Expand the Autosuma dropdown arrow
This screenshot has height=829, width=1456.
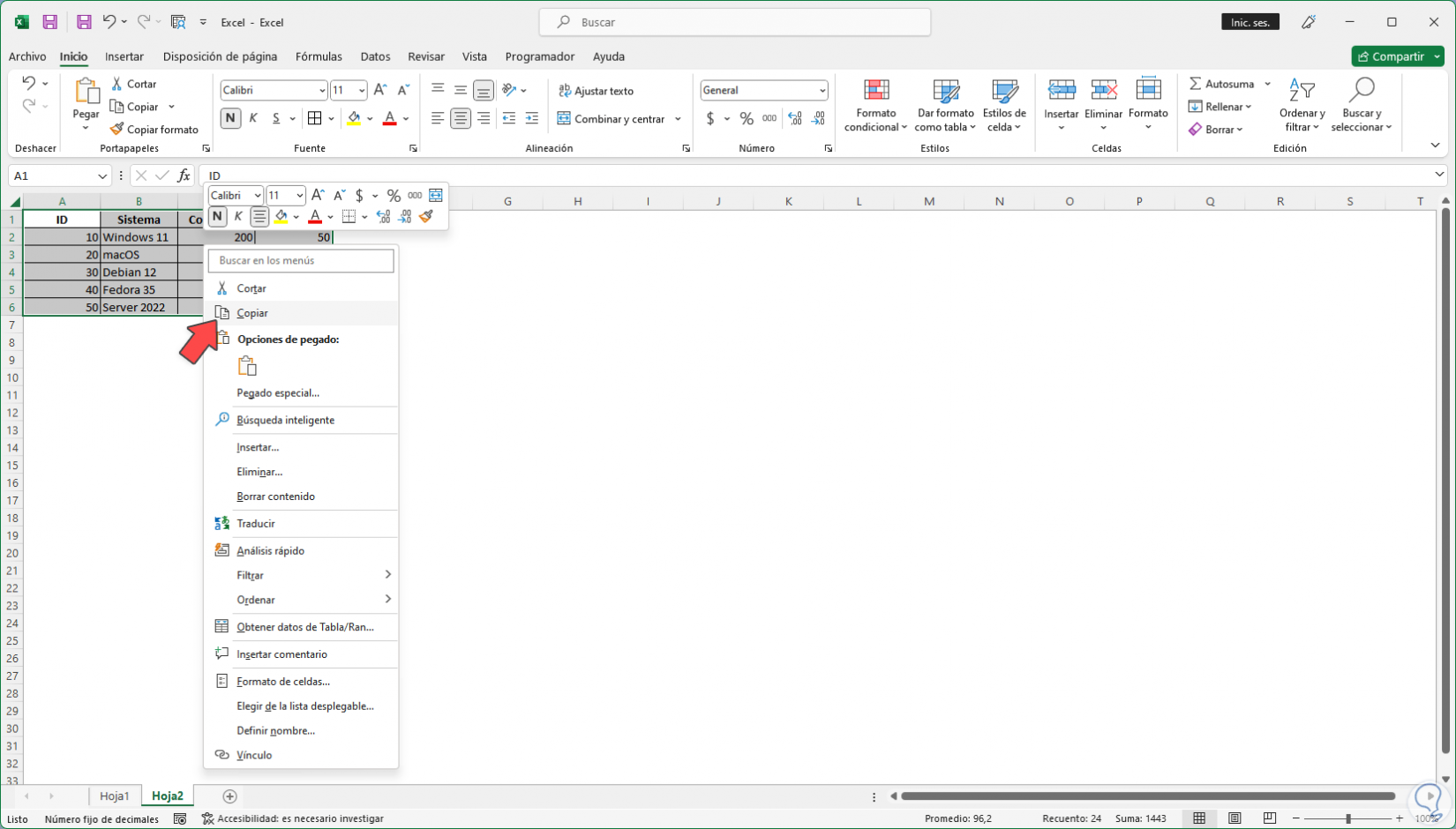(x=1267, y=84)
